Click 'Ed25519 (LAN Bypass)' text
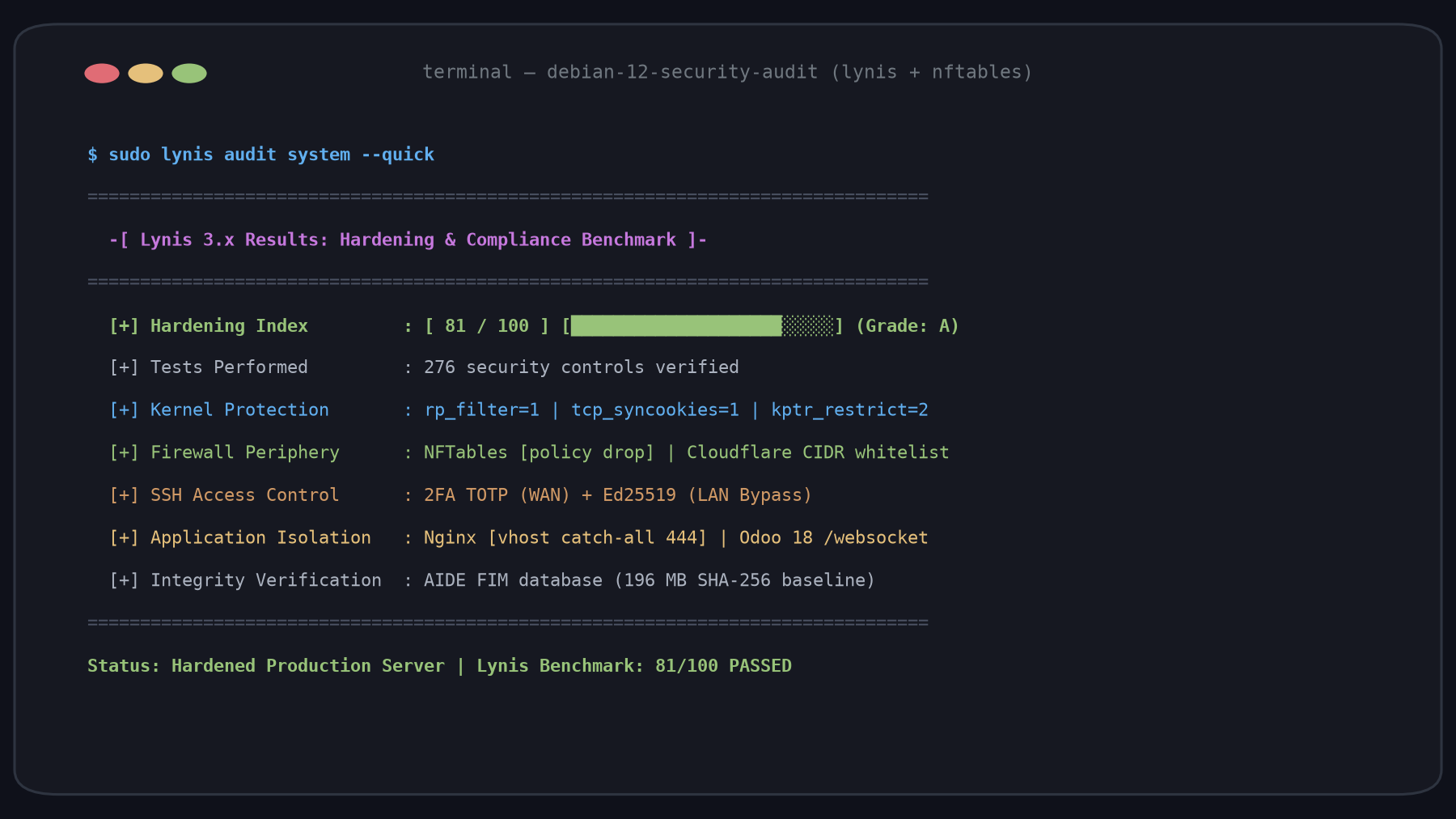 click(708, 495)
